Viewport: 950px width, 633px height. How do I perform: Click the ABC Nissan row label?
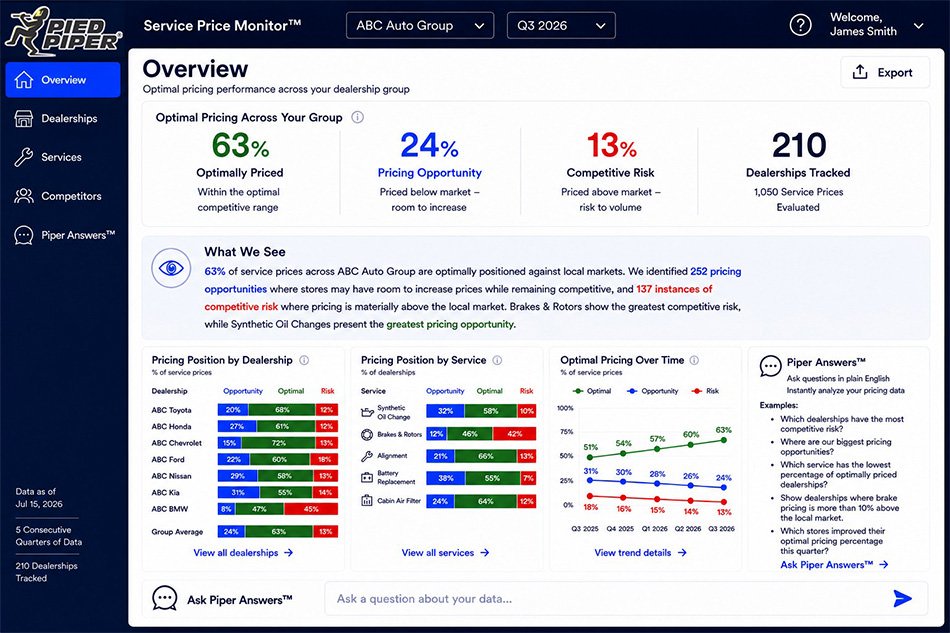tap(171, 476)
